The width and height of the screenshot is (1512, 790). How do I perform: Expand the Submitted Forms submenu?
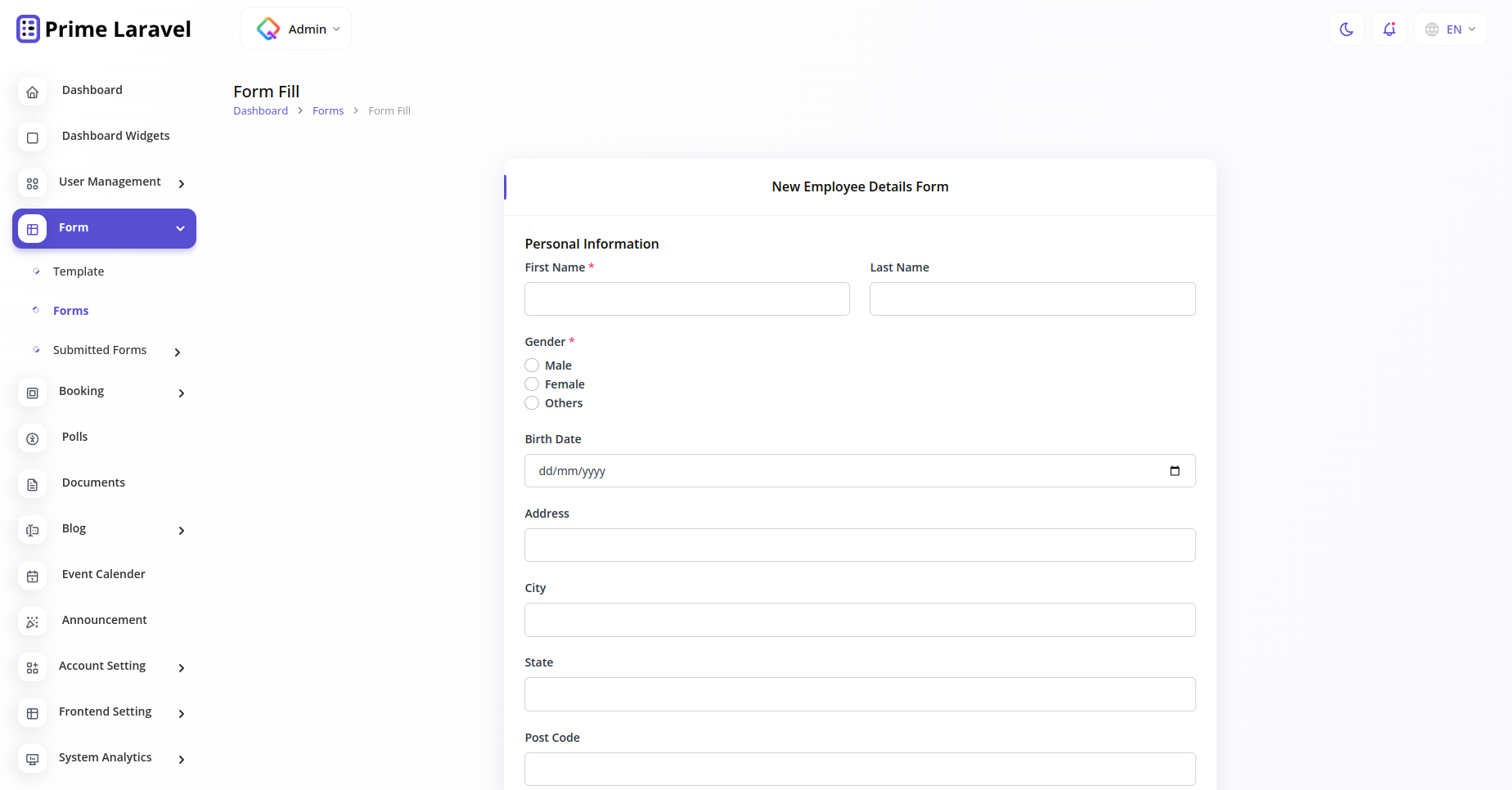[177, 352]
